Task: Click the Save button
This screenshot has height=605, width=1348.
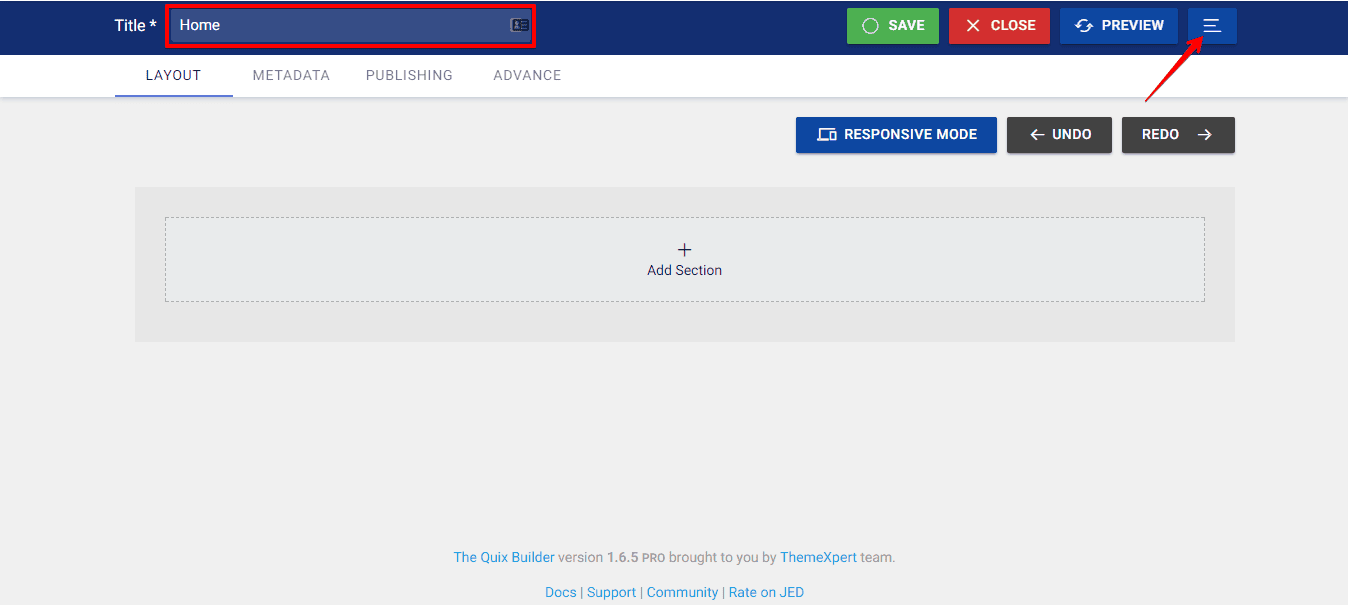Action: tap(892, 26)
